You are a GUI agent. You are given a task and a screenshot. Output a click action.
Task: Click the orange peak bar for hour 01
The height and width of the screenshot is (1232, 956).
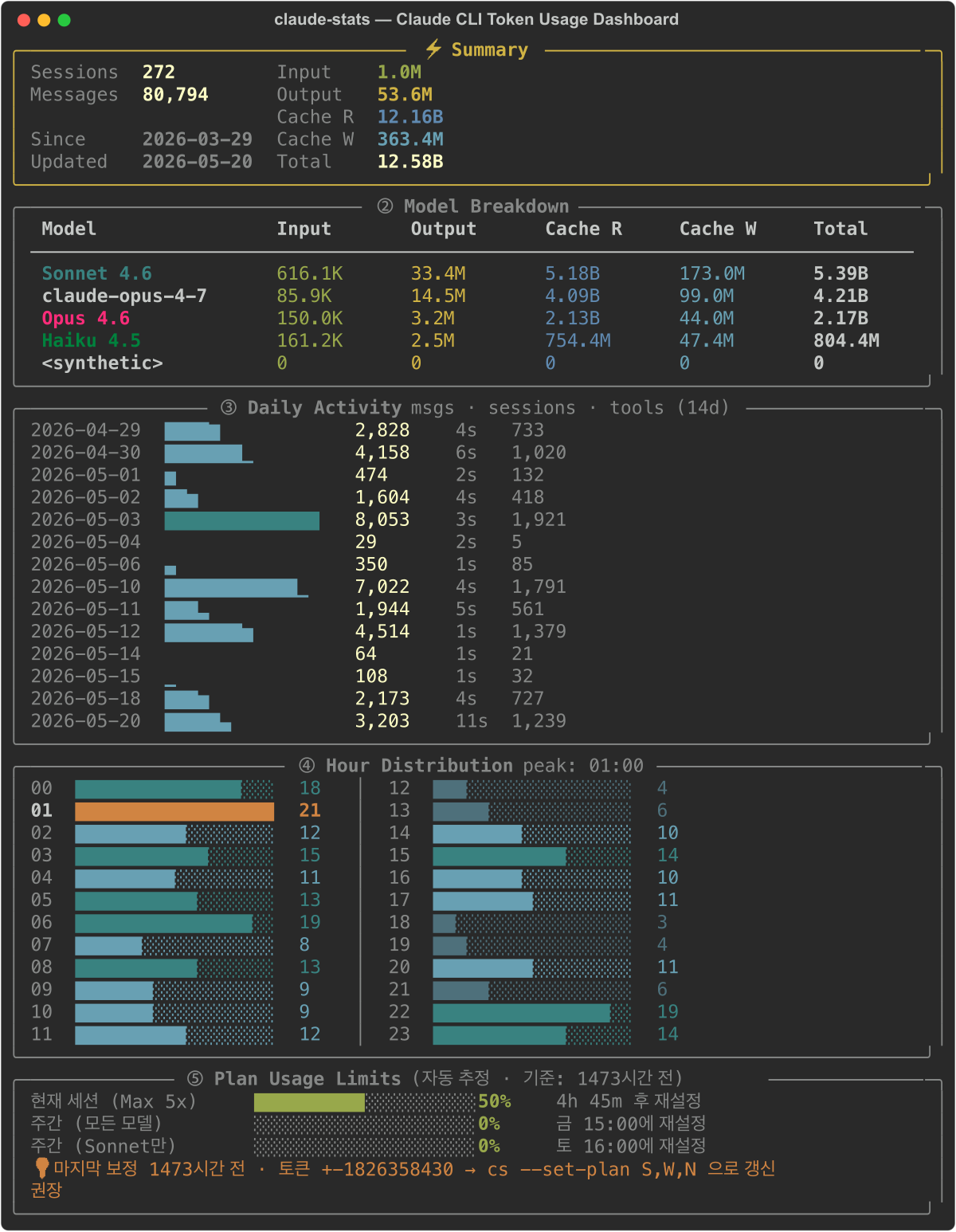174,811
